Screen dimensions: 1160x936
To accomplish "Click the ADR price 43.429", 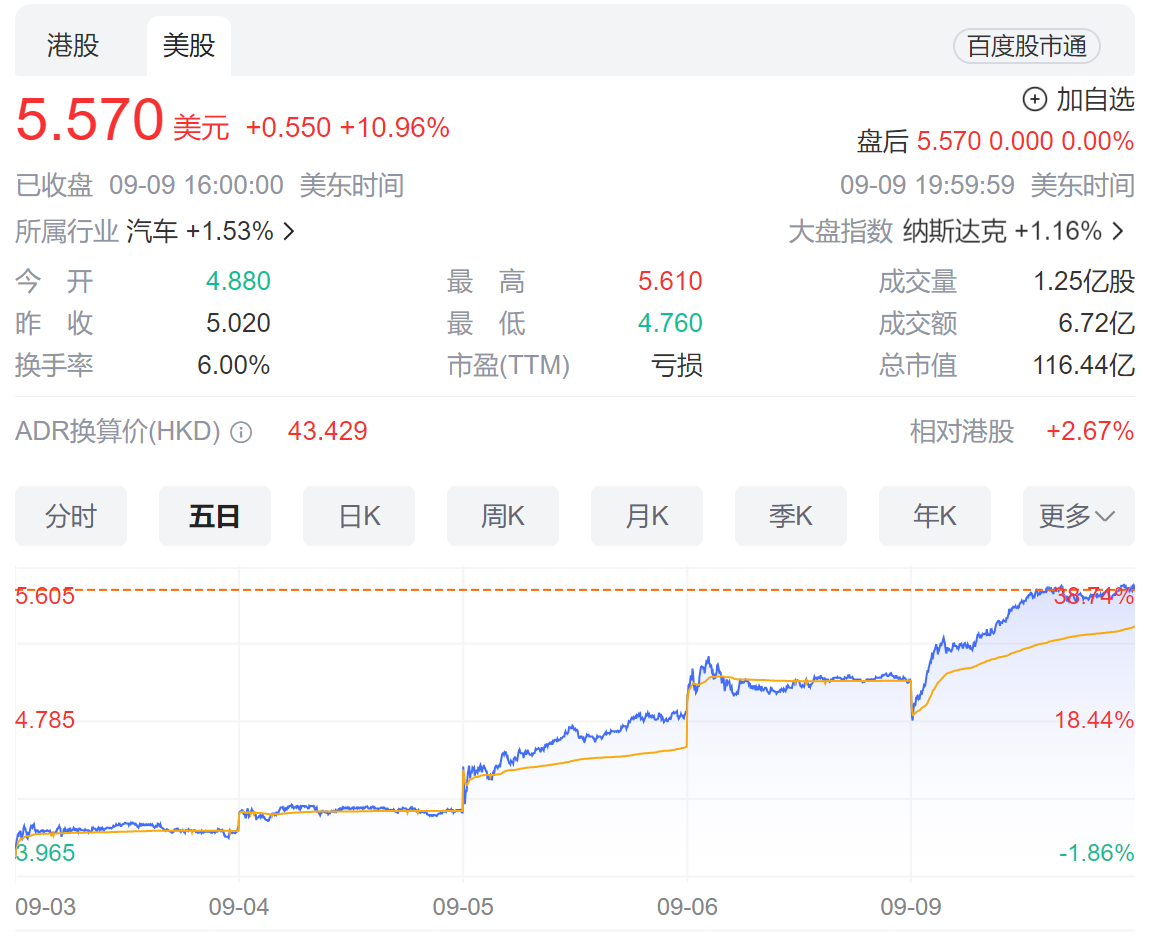I will (x=328, y=431).
